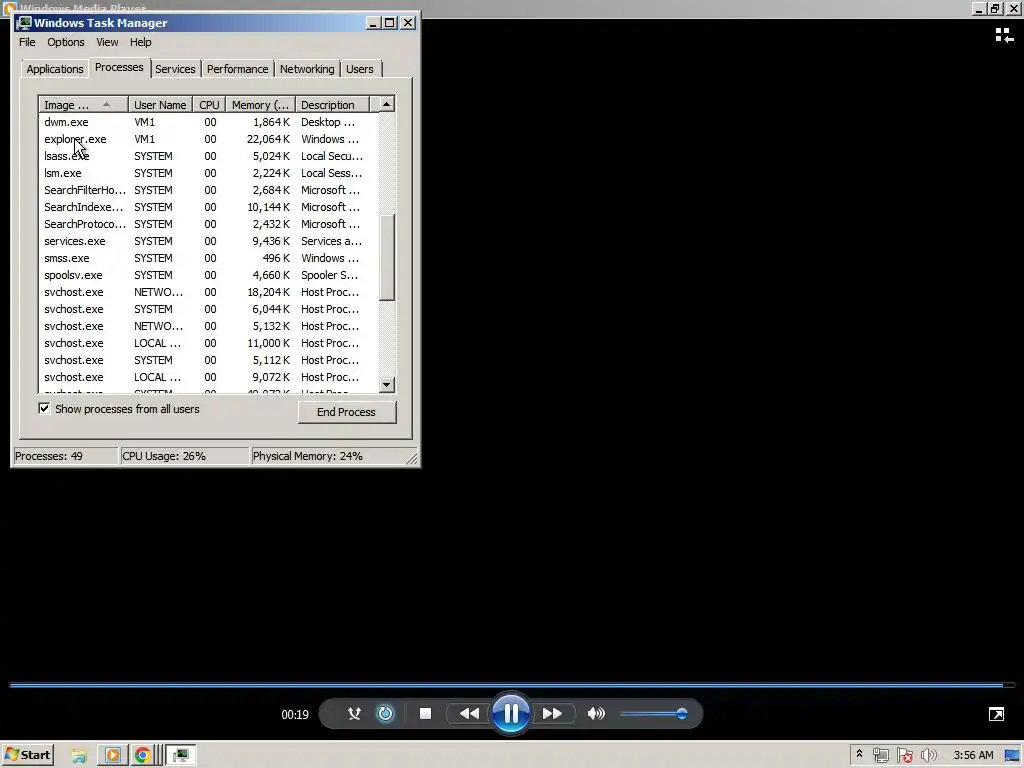This screenshot has height=768, width=1024.
Task: Maximize the Task Manager window
Action: [390, 23]
